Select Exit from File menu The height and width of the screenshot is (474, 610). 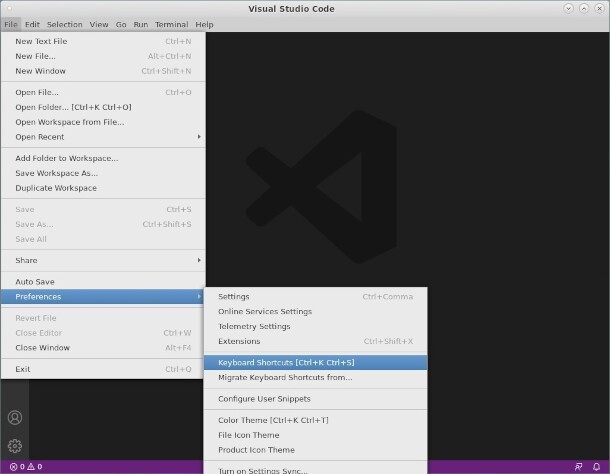[103, 369]
